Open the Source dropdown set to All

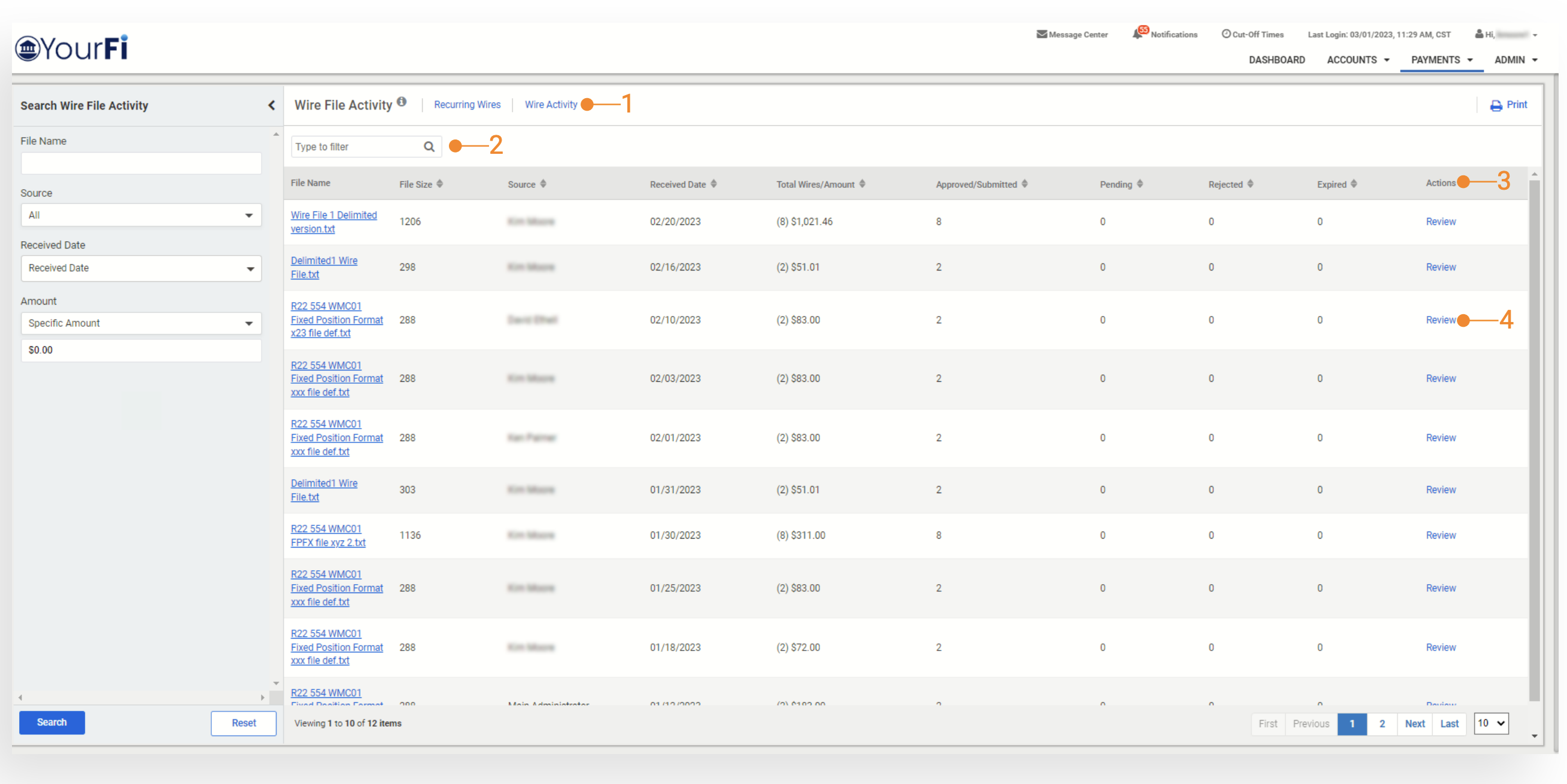point(141,215)
